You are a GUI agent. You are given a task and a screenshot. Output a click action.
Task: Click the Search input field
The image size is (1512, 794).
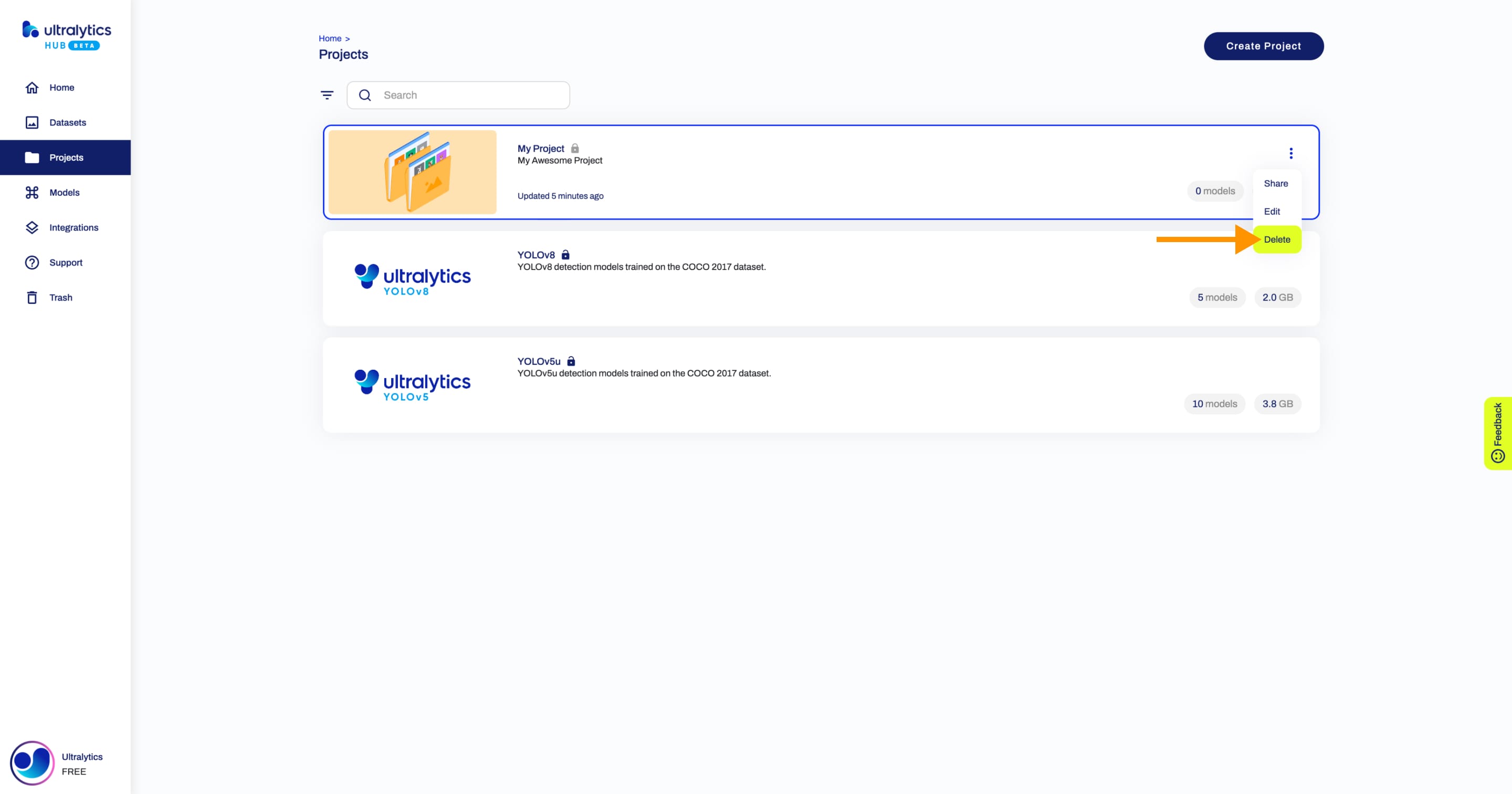point(470,94)
